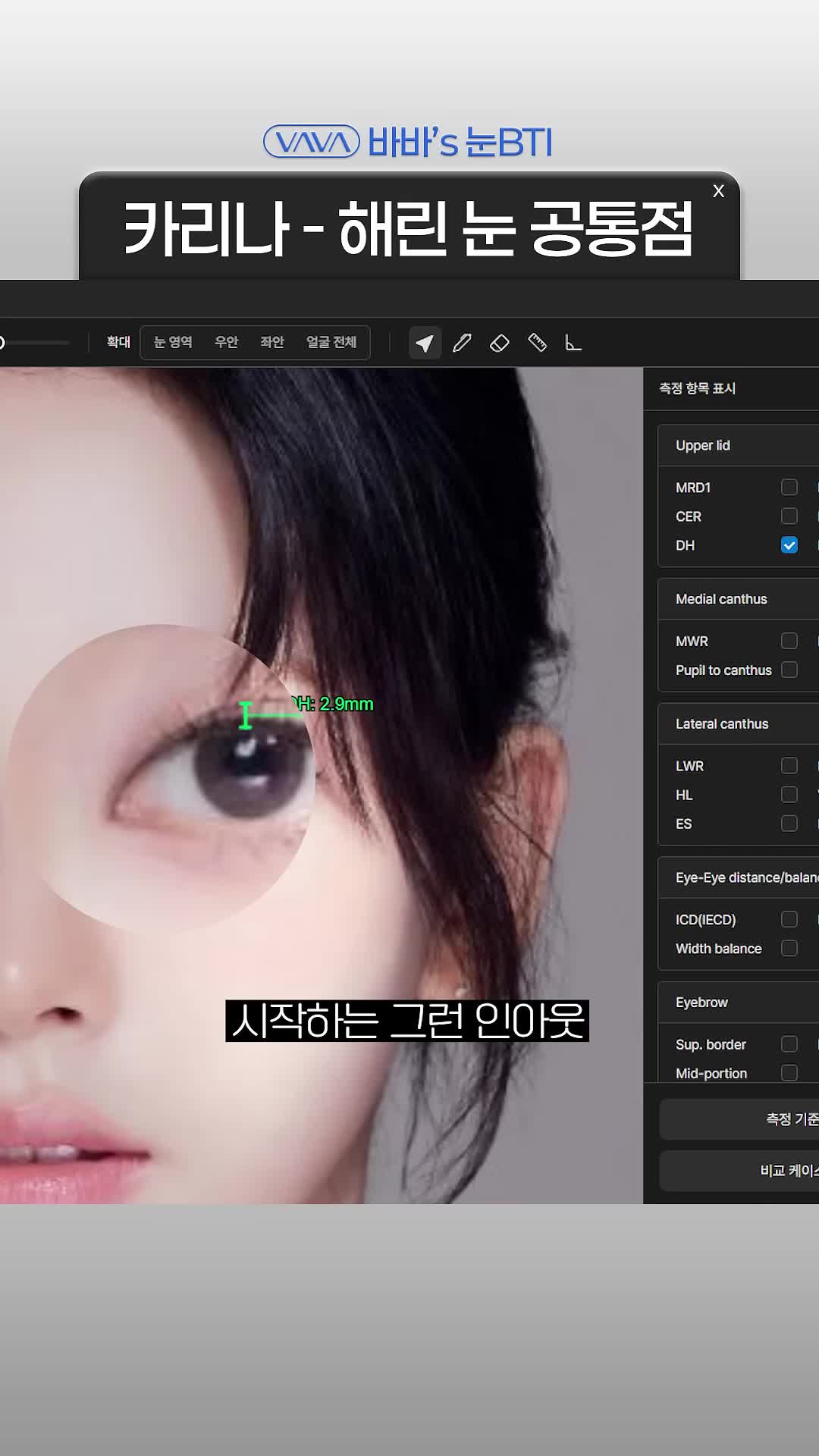819x1456 pixels.
Task: Enable the Pupil to canthus checkbox
Action: coord(789,670)
